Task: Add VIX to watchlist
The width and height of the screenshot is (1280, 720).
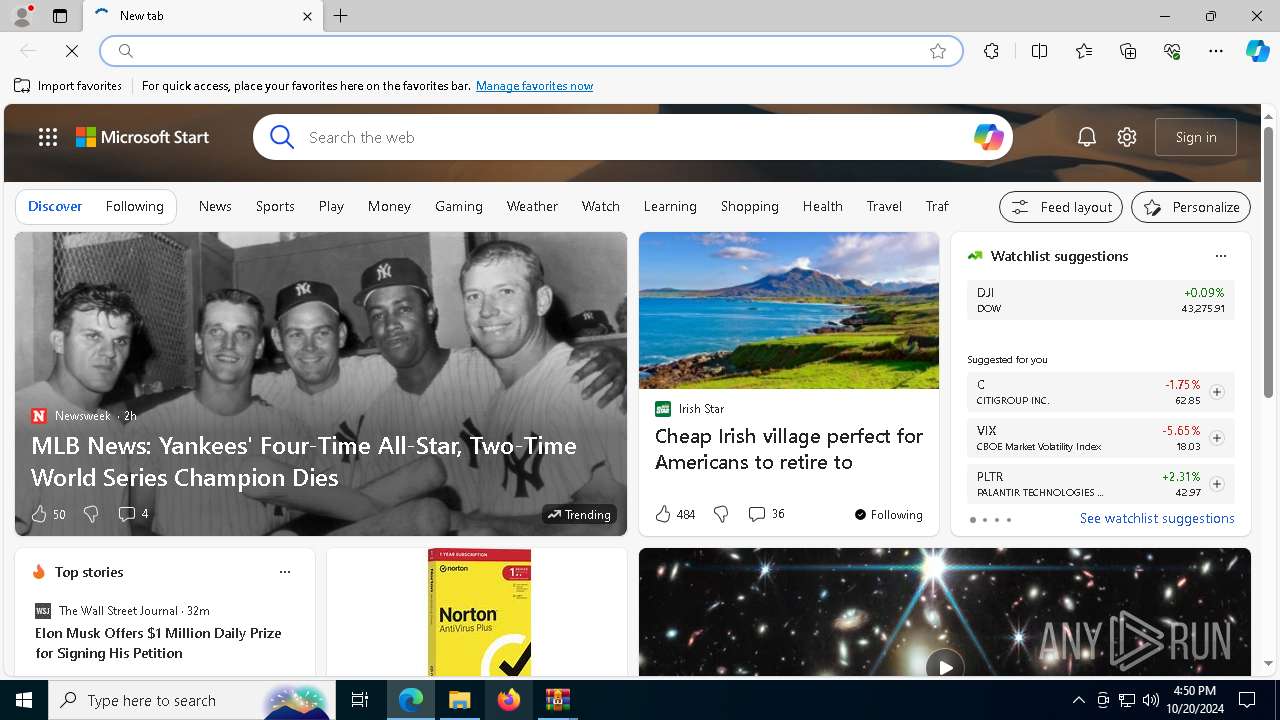Action: point(1217,438)
